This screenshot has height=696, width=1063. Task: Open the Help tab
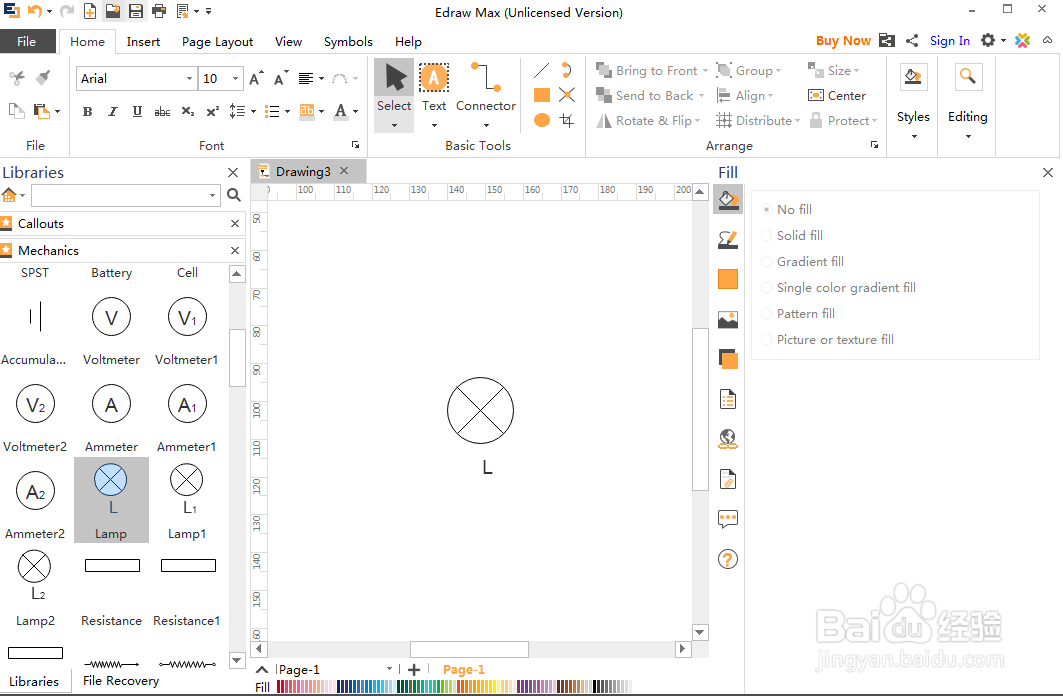tap(408, 41)
